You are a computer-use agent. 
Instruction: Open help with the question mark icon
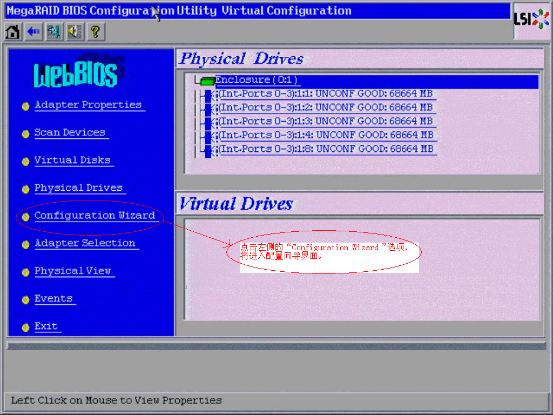pos(96,32)
